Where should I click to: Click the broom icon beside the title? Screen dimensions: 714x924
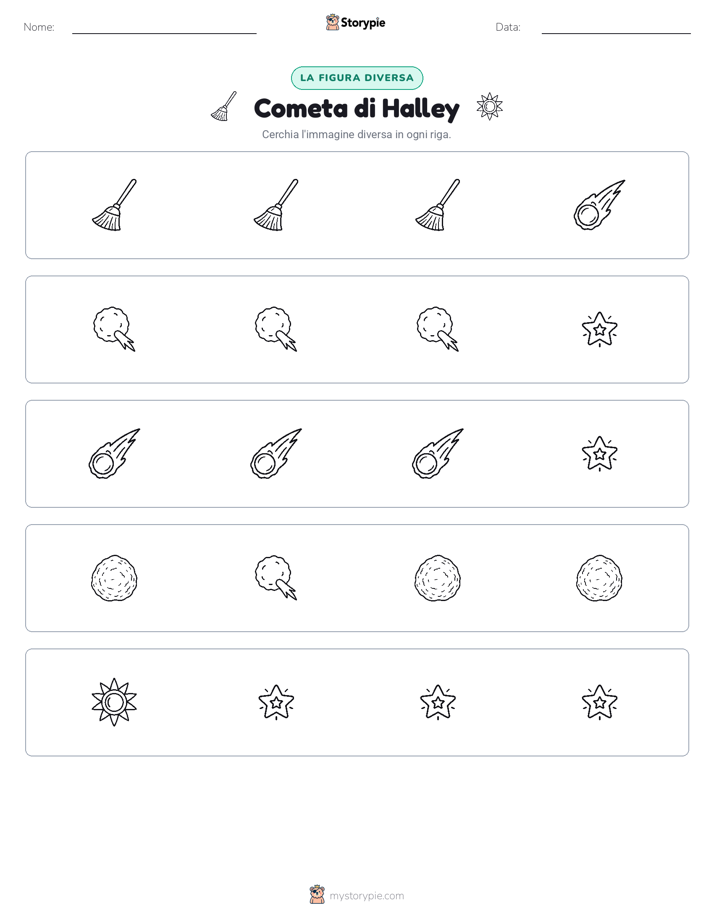(x=224, y=107)
